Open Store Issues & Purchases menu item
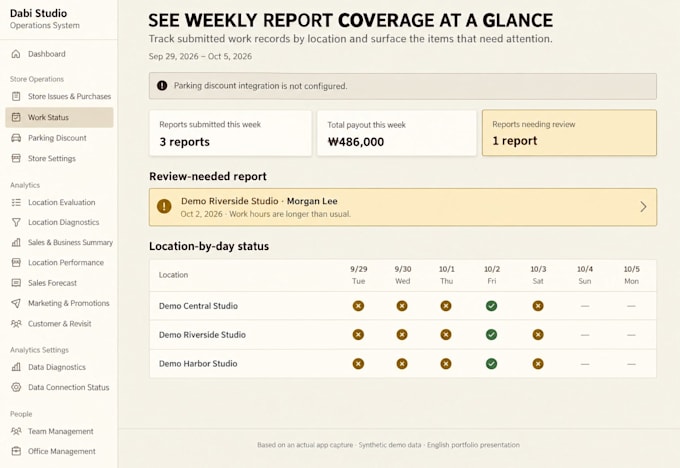 point(59,96)
